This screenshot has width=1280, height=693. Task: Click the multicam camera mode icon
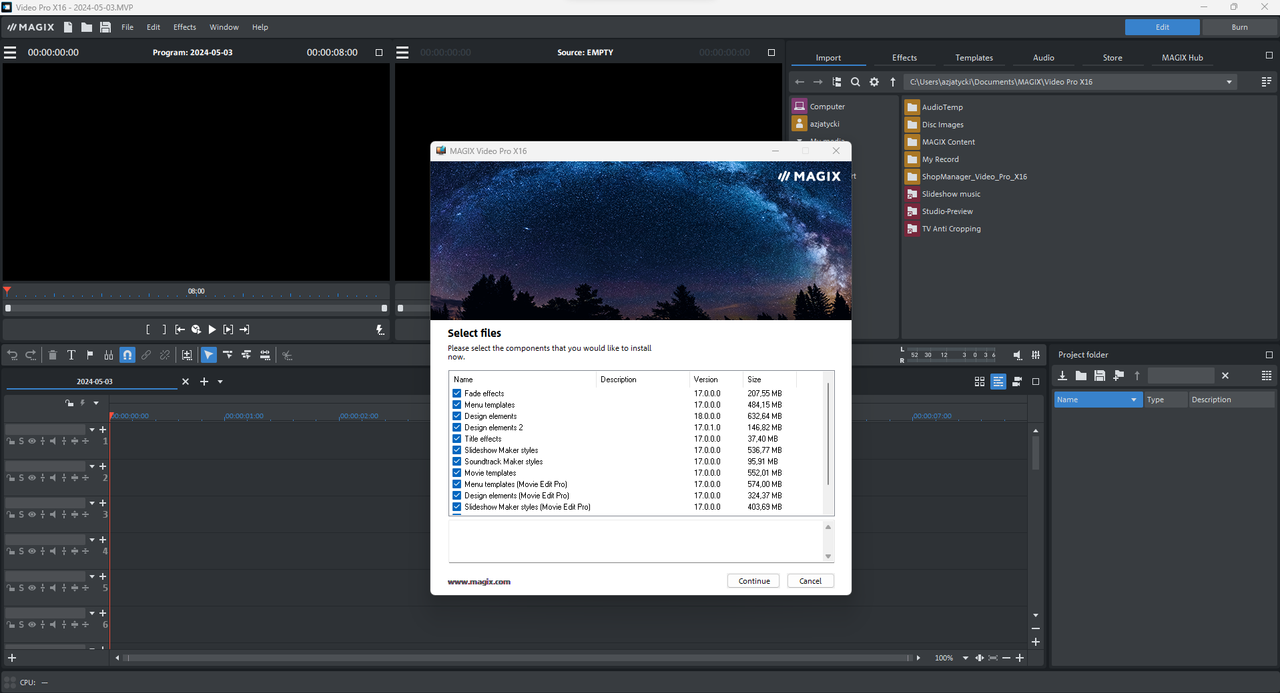coord(1017,381)
